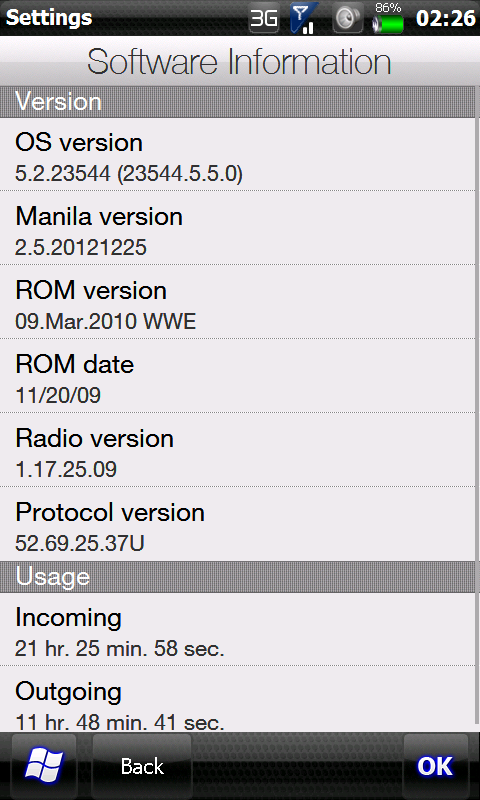Tap the 86% battery indicator icon
The width and height of the screenshot is (480, 800).
click(x=388, y=18)
